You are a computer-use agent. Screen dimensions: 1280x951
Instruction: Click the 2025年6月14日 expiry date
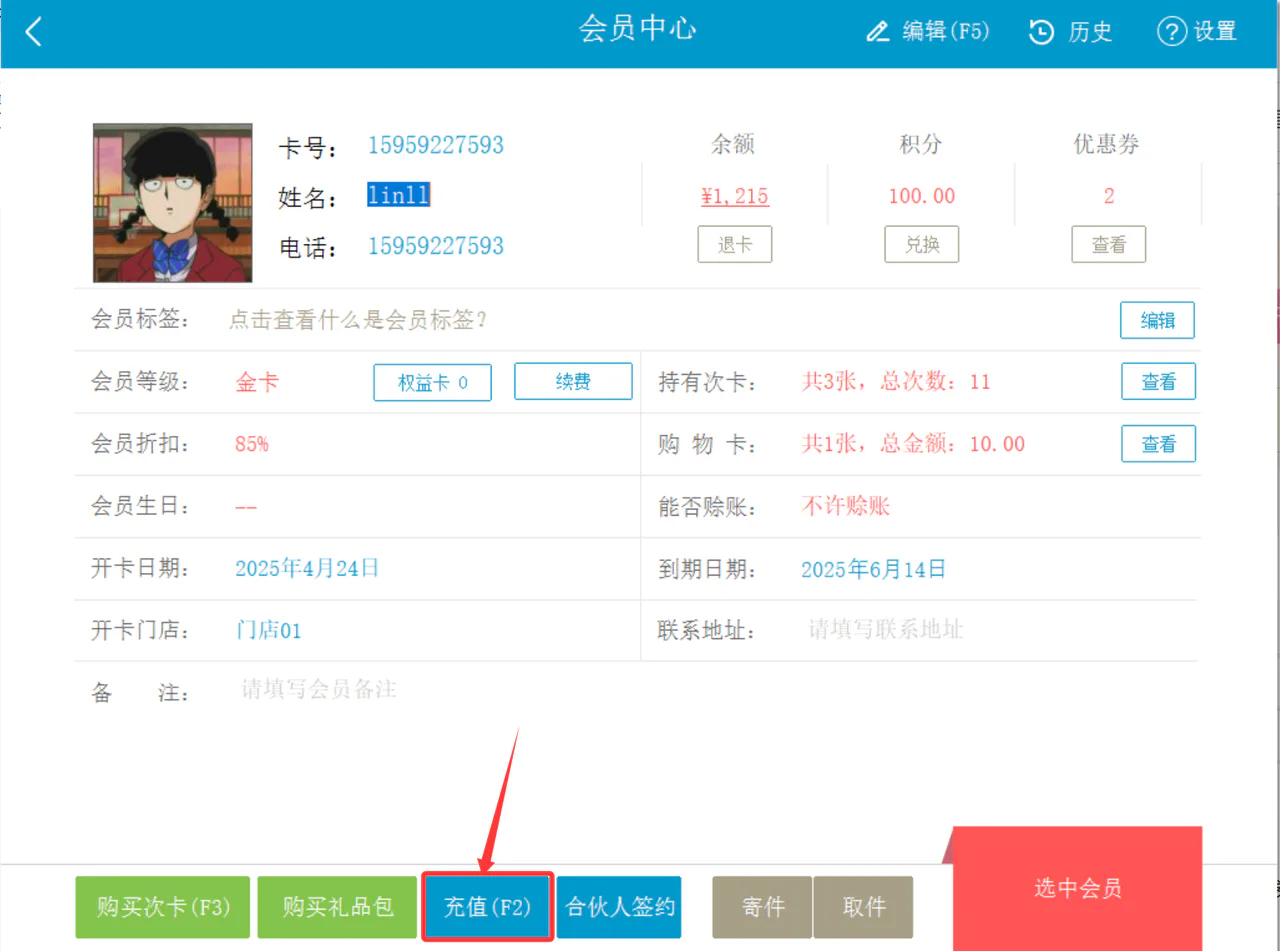[873, 570]
